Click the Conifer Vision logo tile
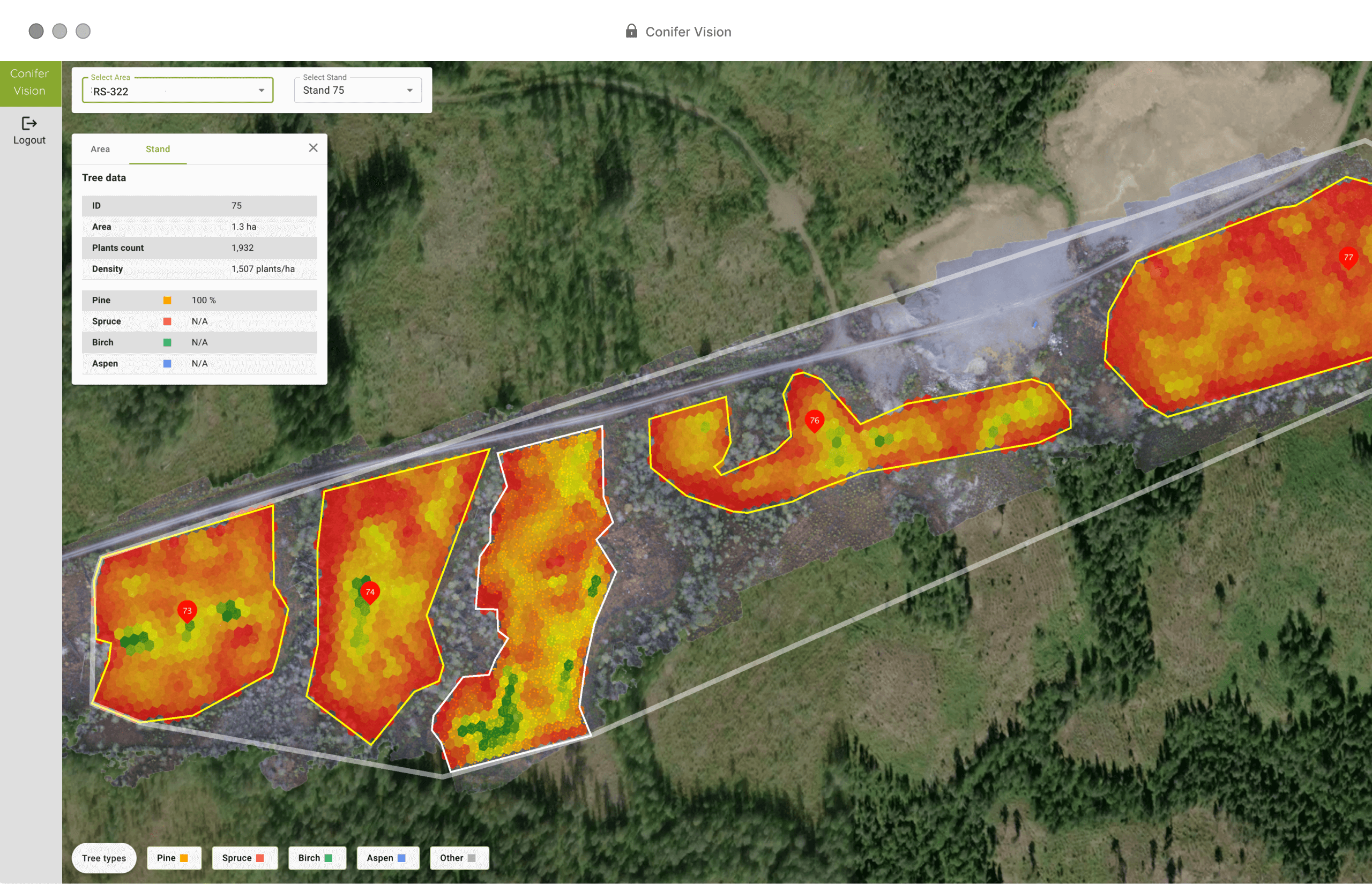The width and height of the screenshot is (1372, 884). 30,83
